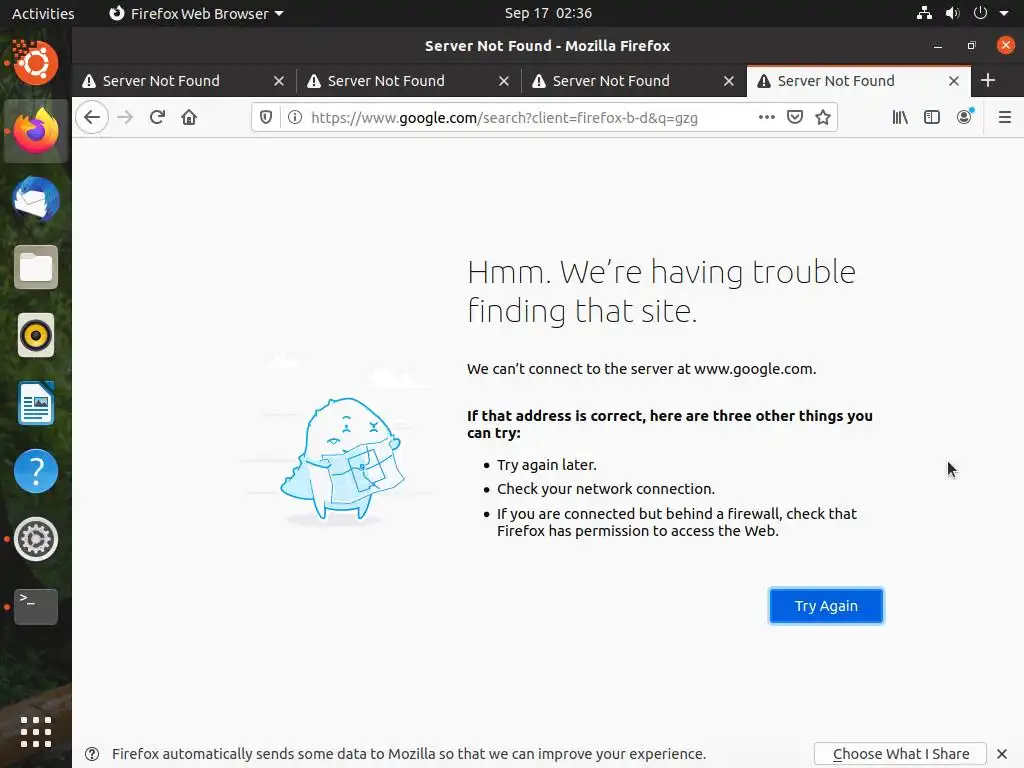This screenshot has height=768, width=1024.
Task: Launch Ubuntu installer from the dock
Action: point(35,63)
